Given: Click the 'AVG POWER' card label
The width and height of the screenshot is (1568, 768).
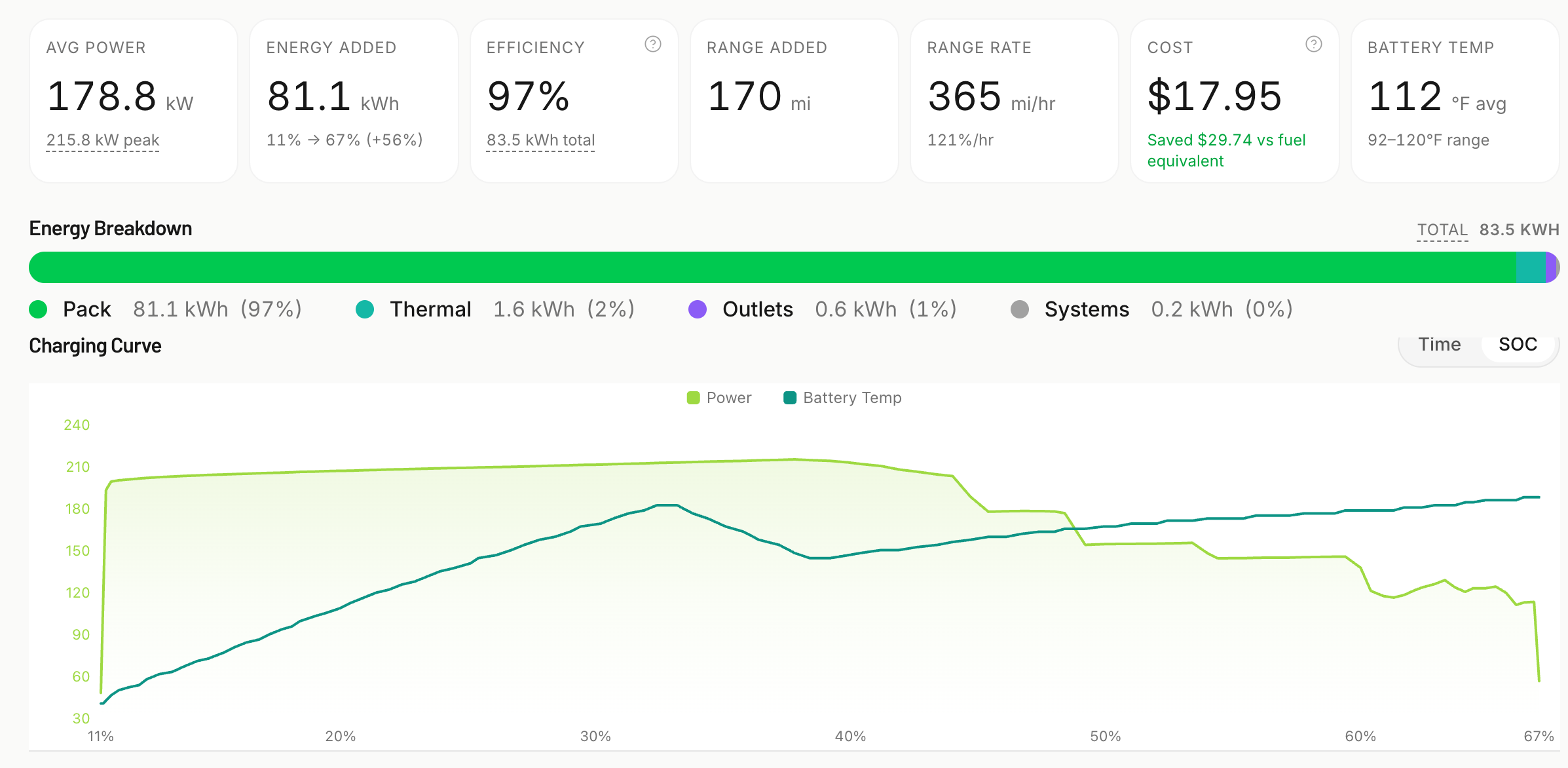Looking at the screenshot, I should [x=96, y=48].
